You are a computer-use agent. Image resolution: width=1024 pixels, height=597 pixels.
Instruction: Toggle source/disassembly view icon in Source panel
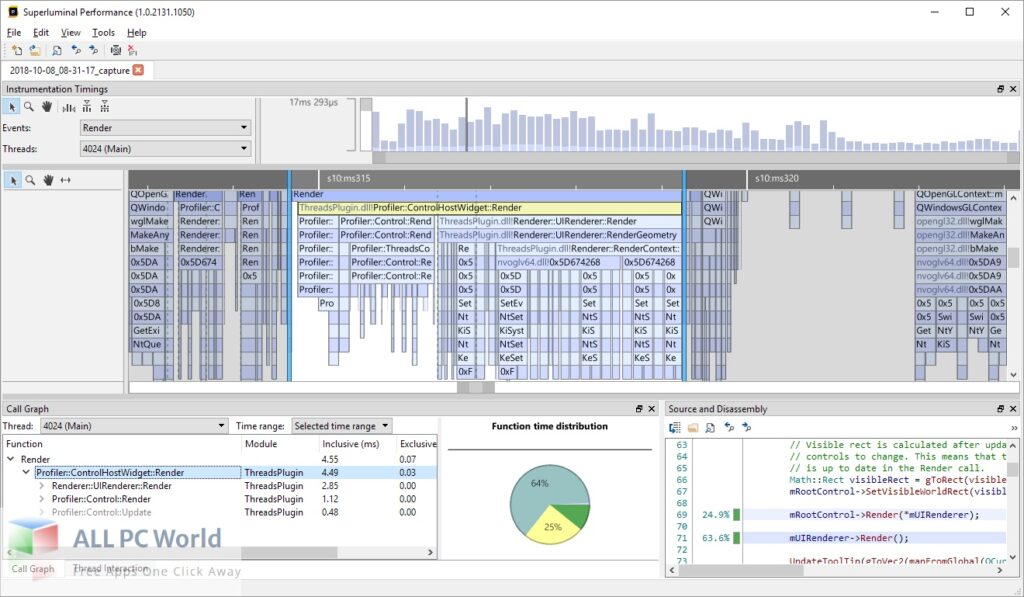[x=675, y=427]
